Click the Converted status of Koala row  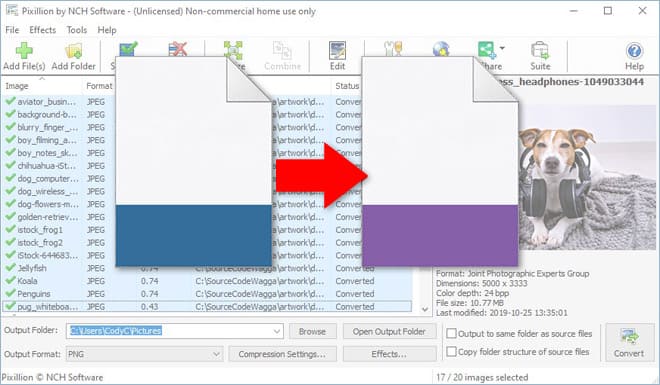(355, 281)
